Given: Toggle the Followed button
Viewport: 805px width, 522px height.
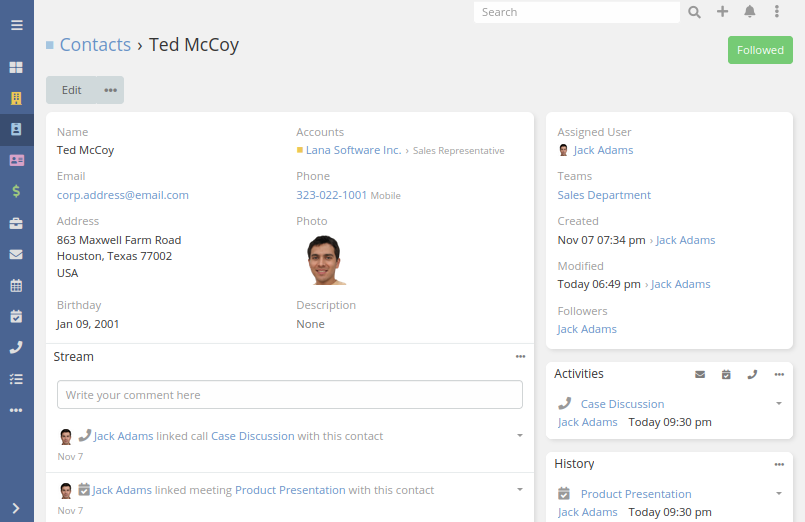Looking at the screenshot, I should (x=760, y=50).
